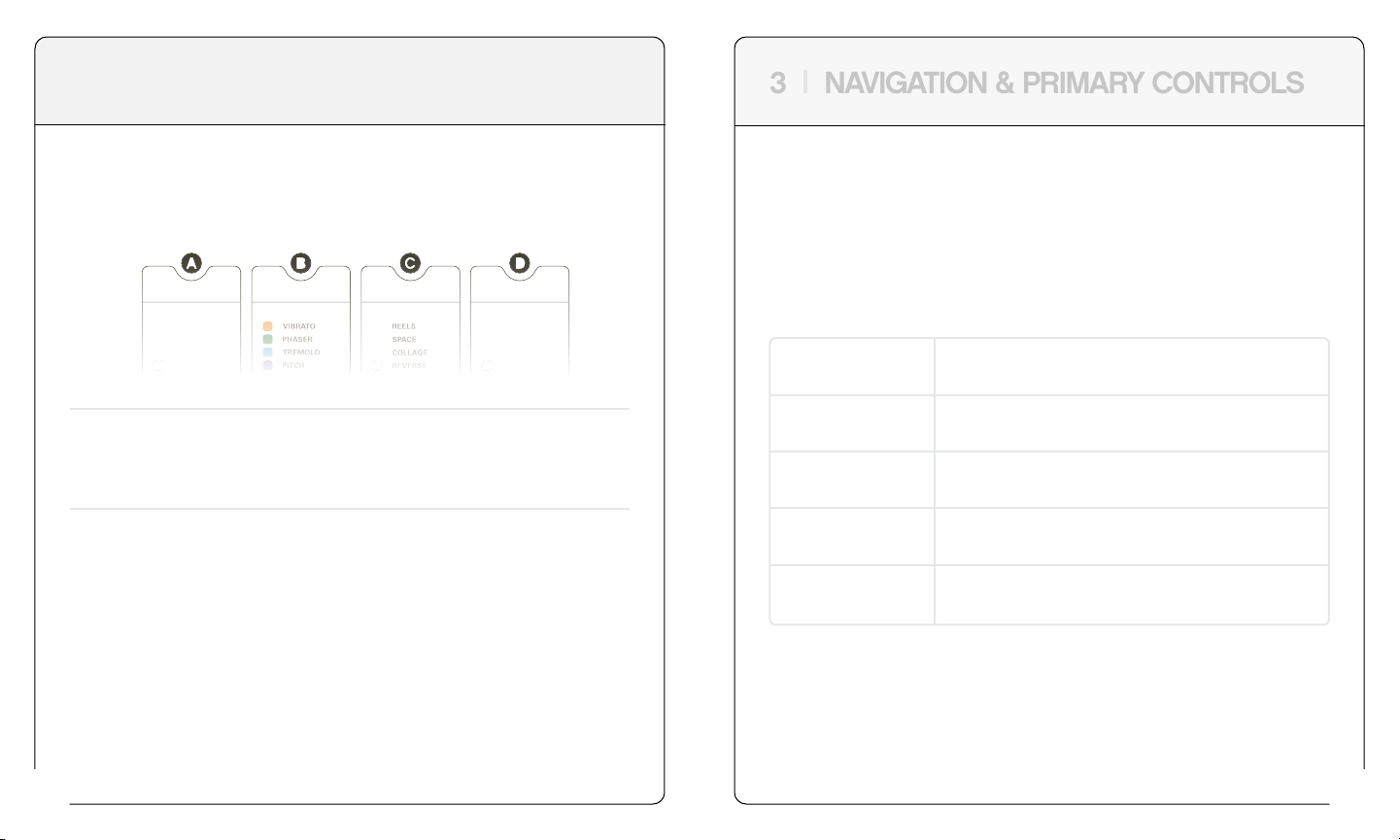Click the small circle in card A
The width and height of the screenshot is (1400, 840).
pos(158,366)
